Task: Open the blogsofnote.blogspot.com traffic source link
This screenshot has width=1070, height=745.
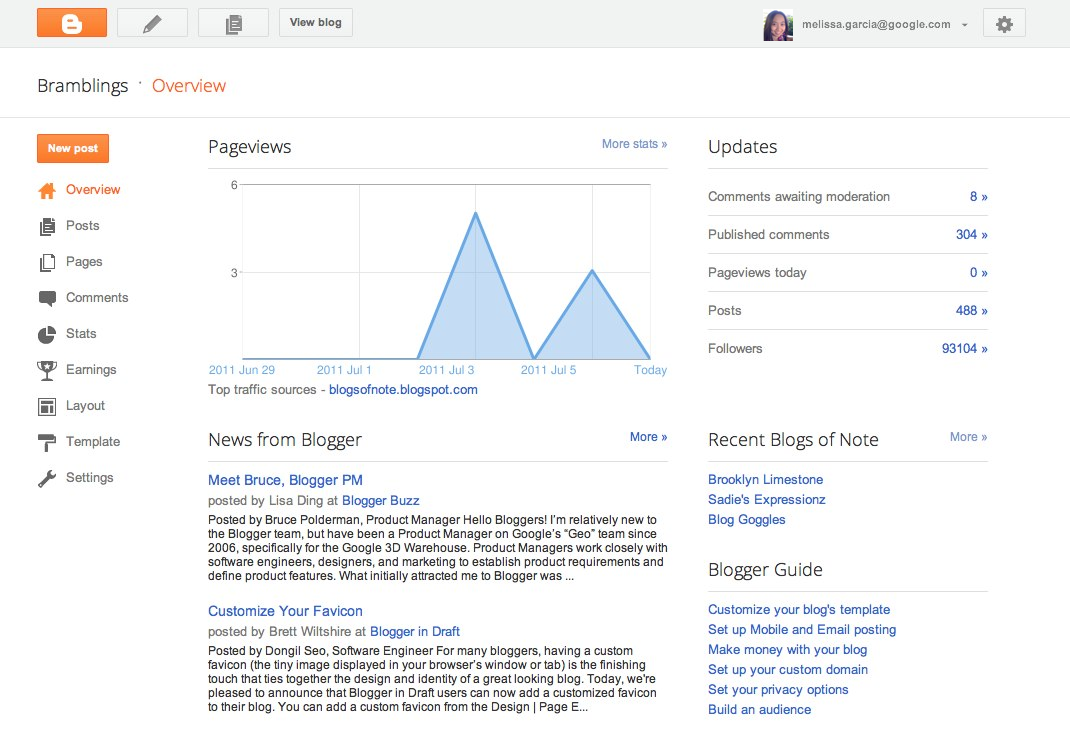Action: pyautogui.click(x=403, y=390)
